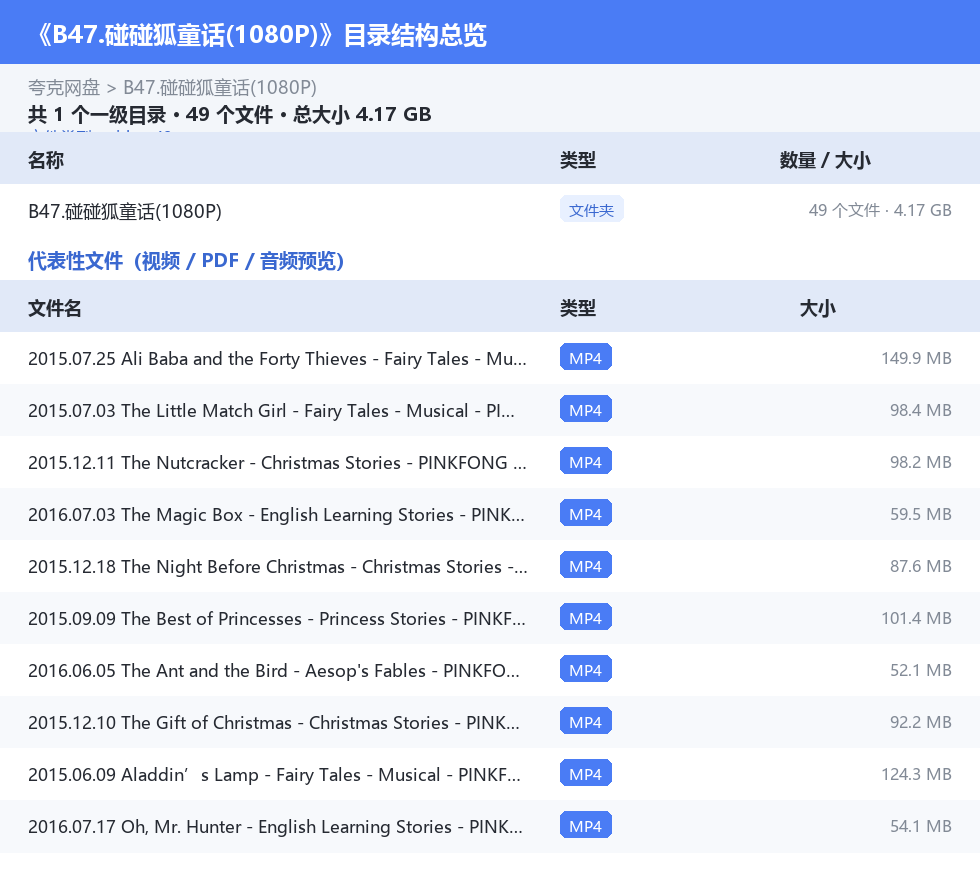Click MP4 badge in Night Before Christmas row
The width and height of the screenshot is (980, 884).
coord(586,565)
